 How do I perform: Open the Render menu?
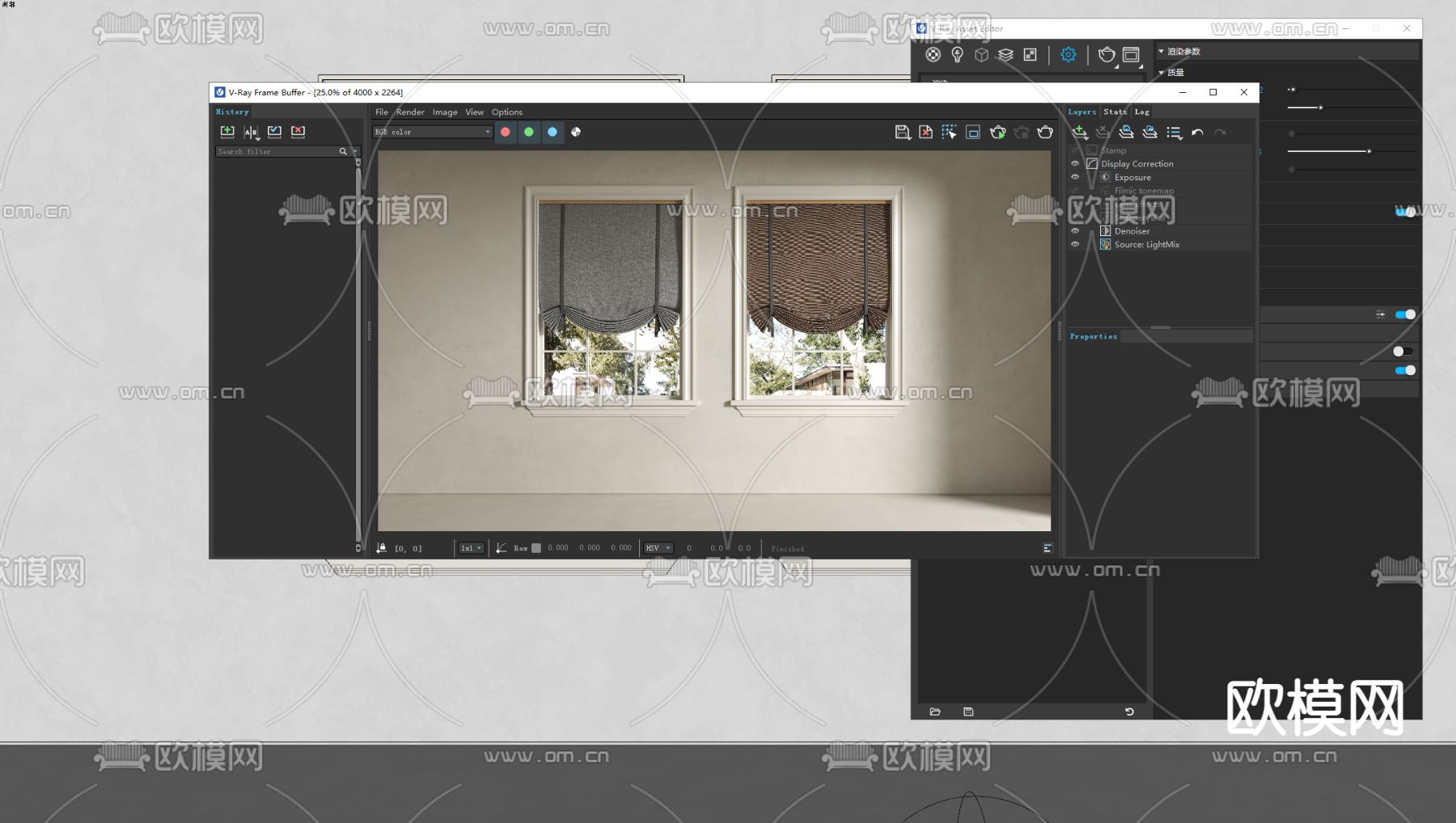point(410,112)
